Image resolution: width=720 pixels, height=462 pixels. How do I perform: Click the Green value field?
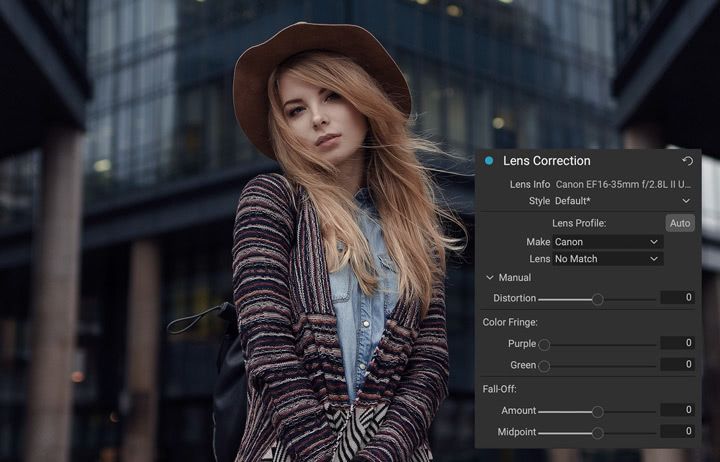point(677,364)
